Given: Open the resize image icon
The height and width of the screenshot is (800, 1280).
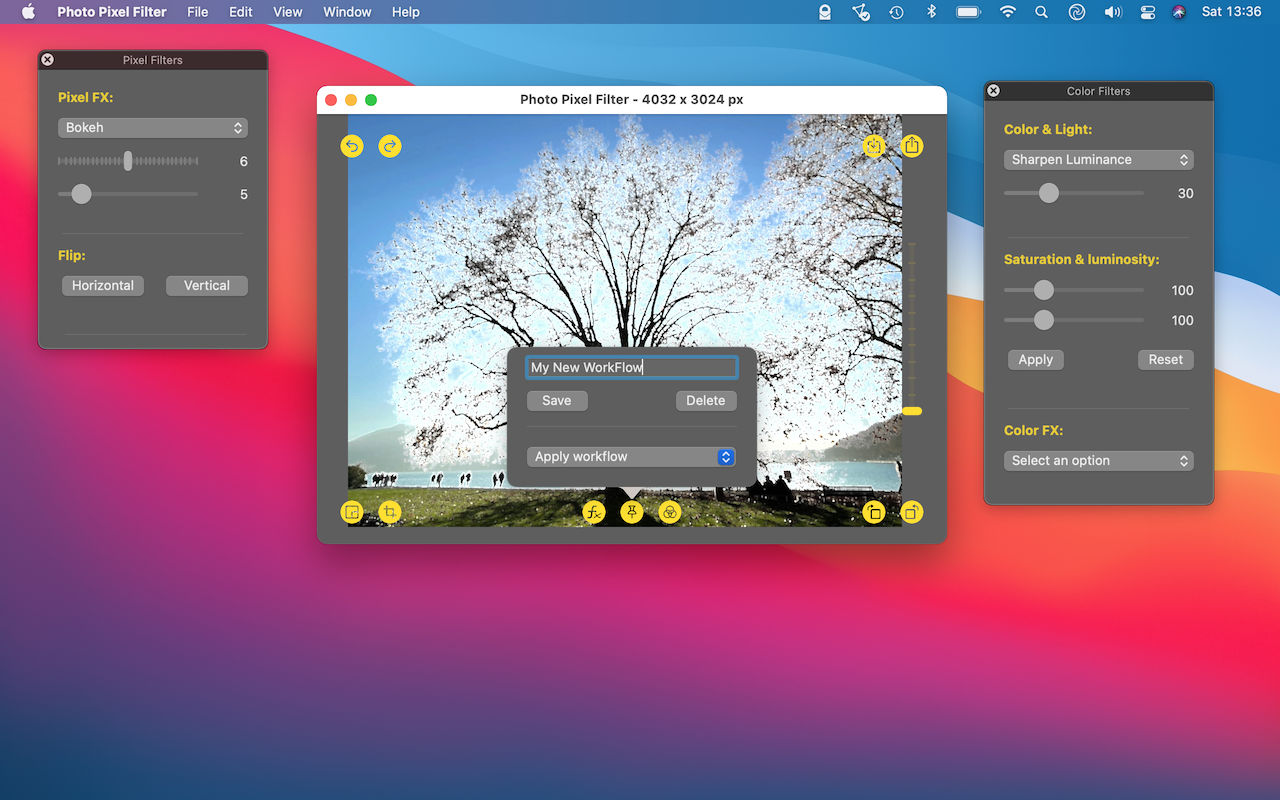Looking at the screenshot, I should point(352,513).
